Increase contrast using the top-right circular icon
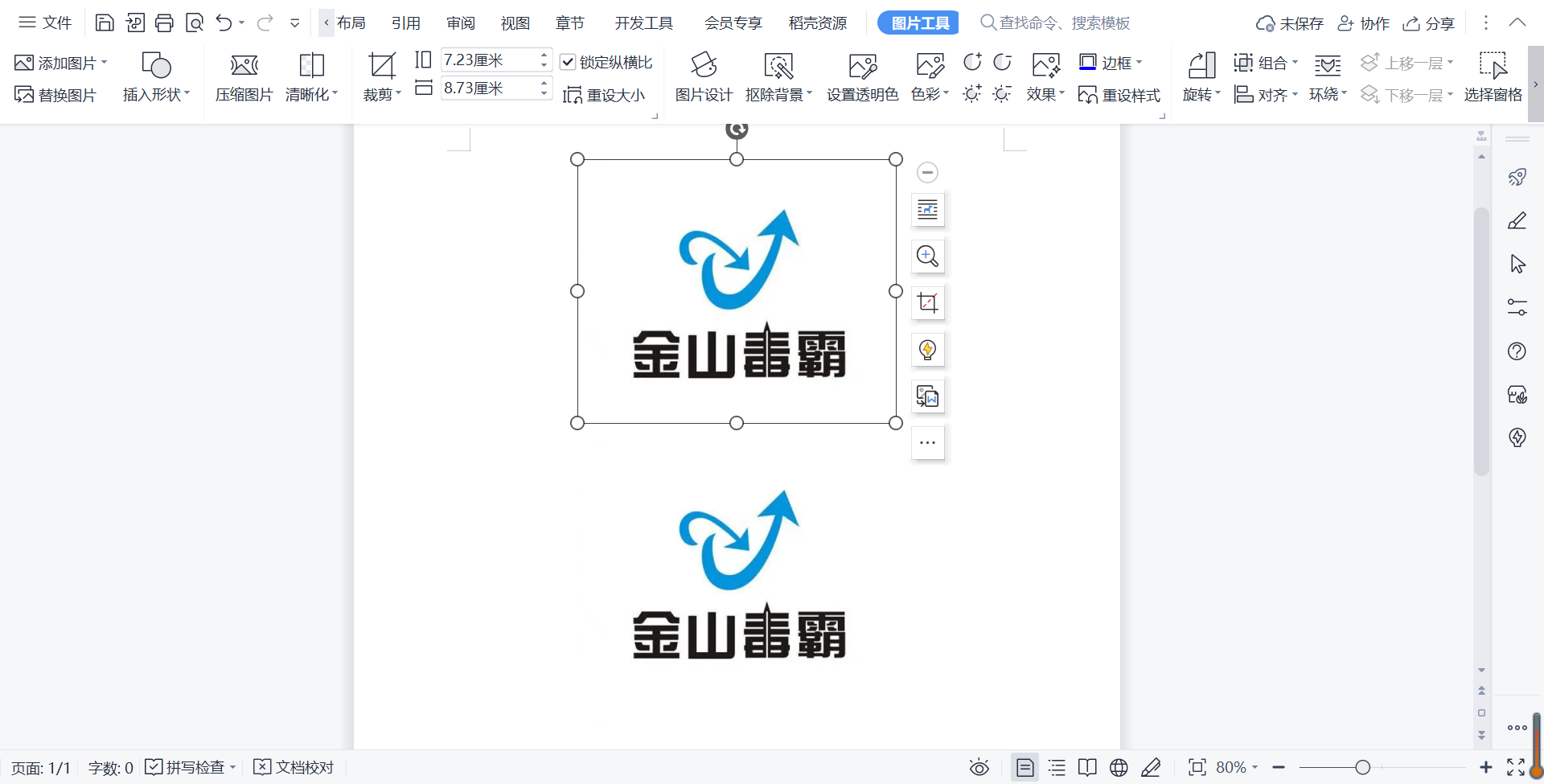 click(x=972, y=62)
